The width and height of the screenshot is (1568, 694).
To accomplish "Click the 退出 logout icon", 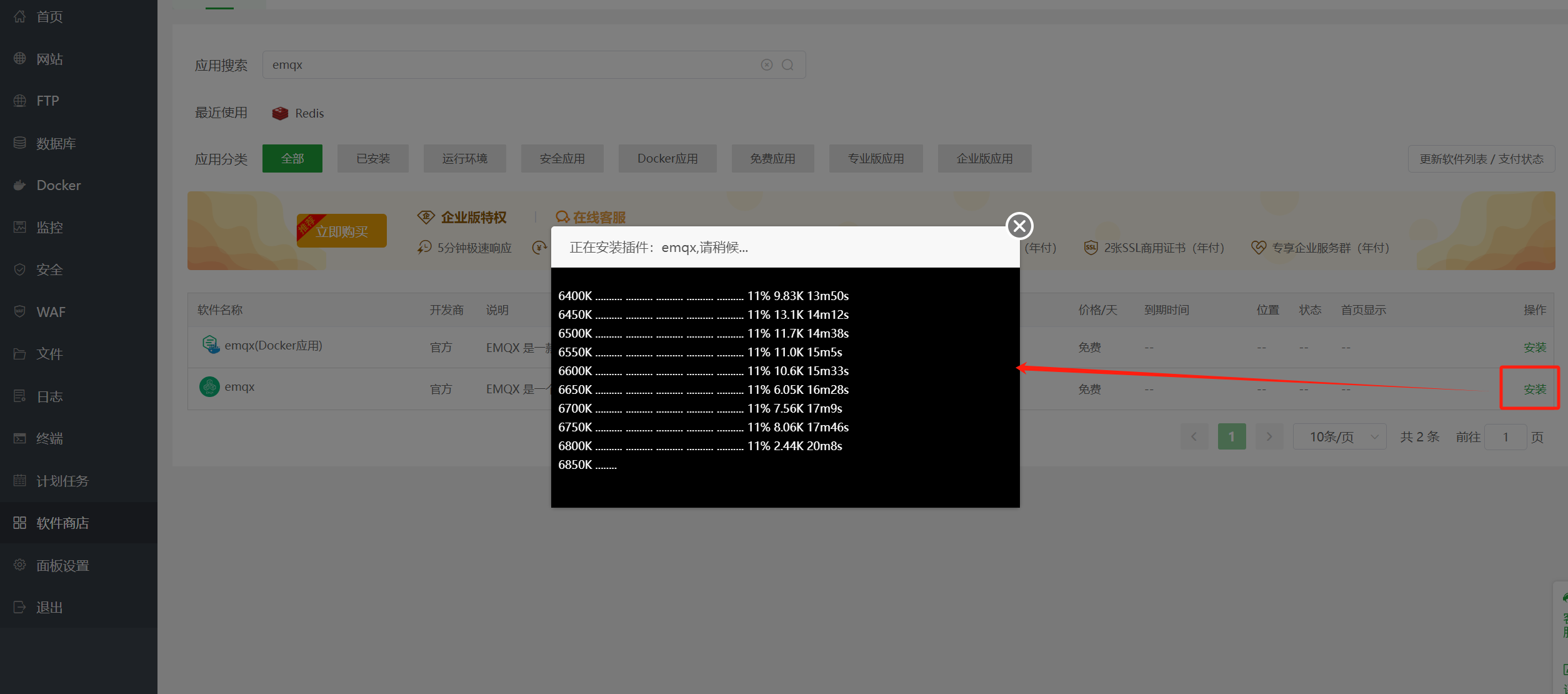I will coord(19,607).
